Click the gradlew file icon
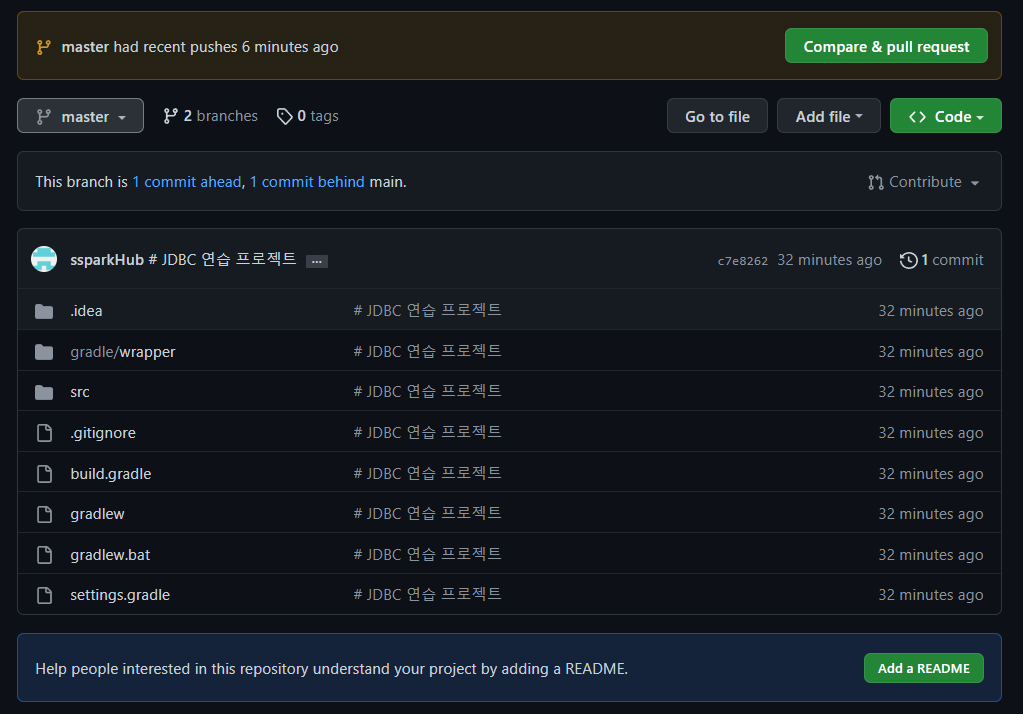This screenshot has height=714, width=1023. point(44,514)
